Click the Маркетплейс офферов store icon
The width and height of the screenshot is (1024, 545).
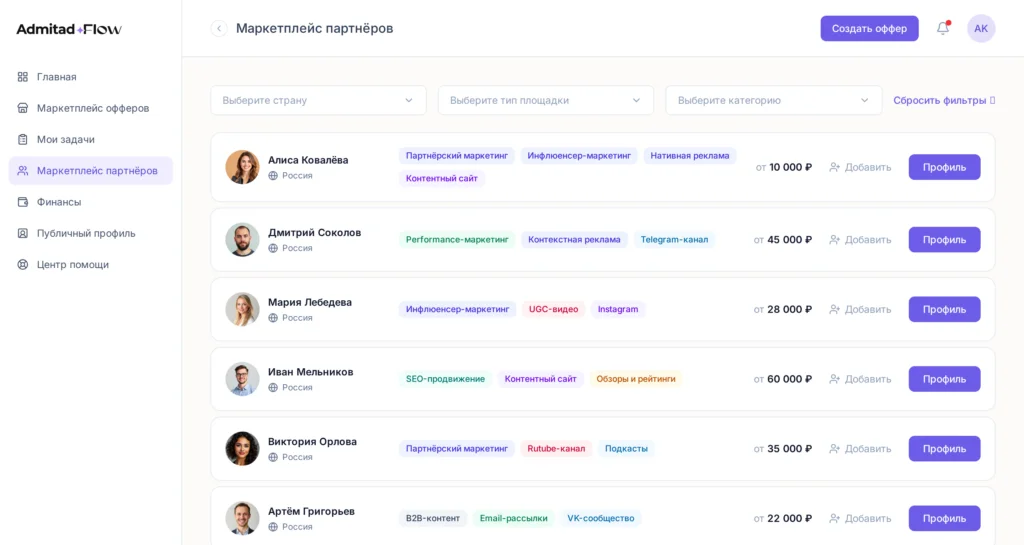pyautogui.click(x=23, y=108)
